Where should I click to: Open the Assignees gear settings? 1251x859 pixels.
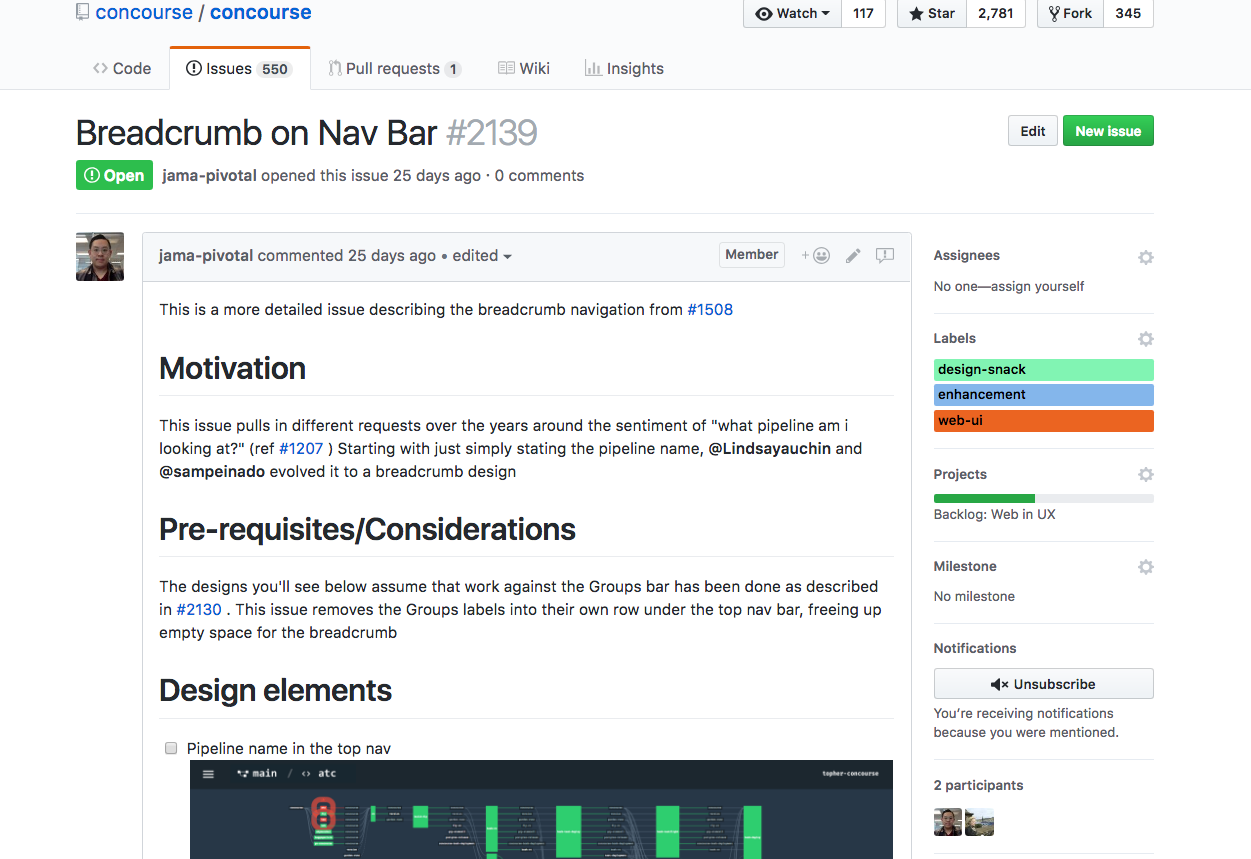point(1145,257)
